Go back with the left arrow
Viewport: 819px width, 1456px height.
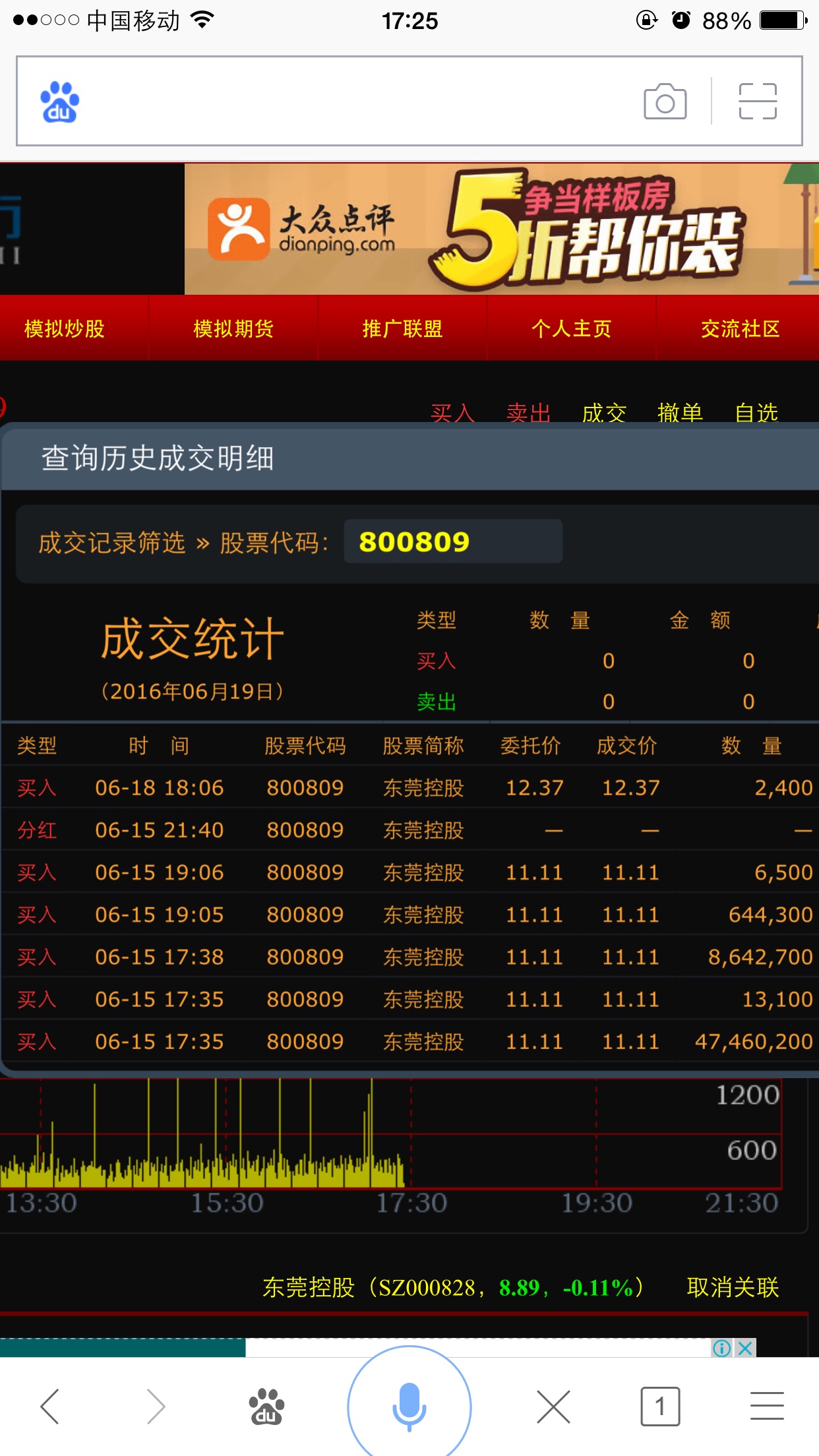pyautogui.click(x=51, y=1406)
